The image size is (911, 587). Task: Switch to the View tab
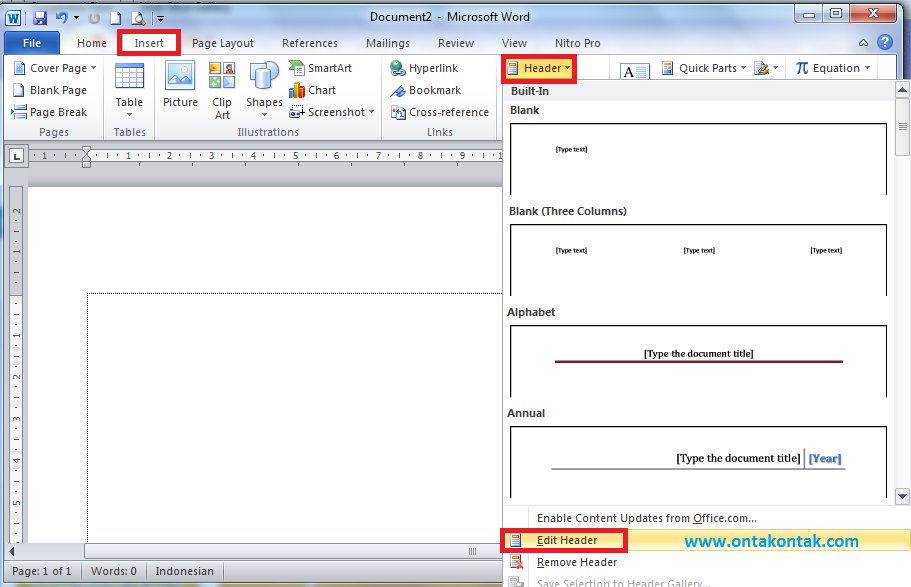514,43
